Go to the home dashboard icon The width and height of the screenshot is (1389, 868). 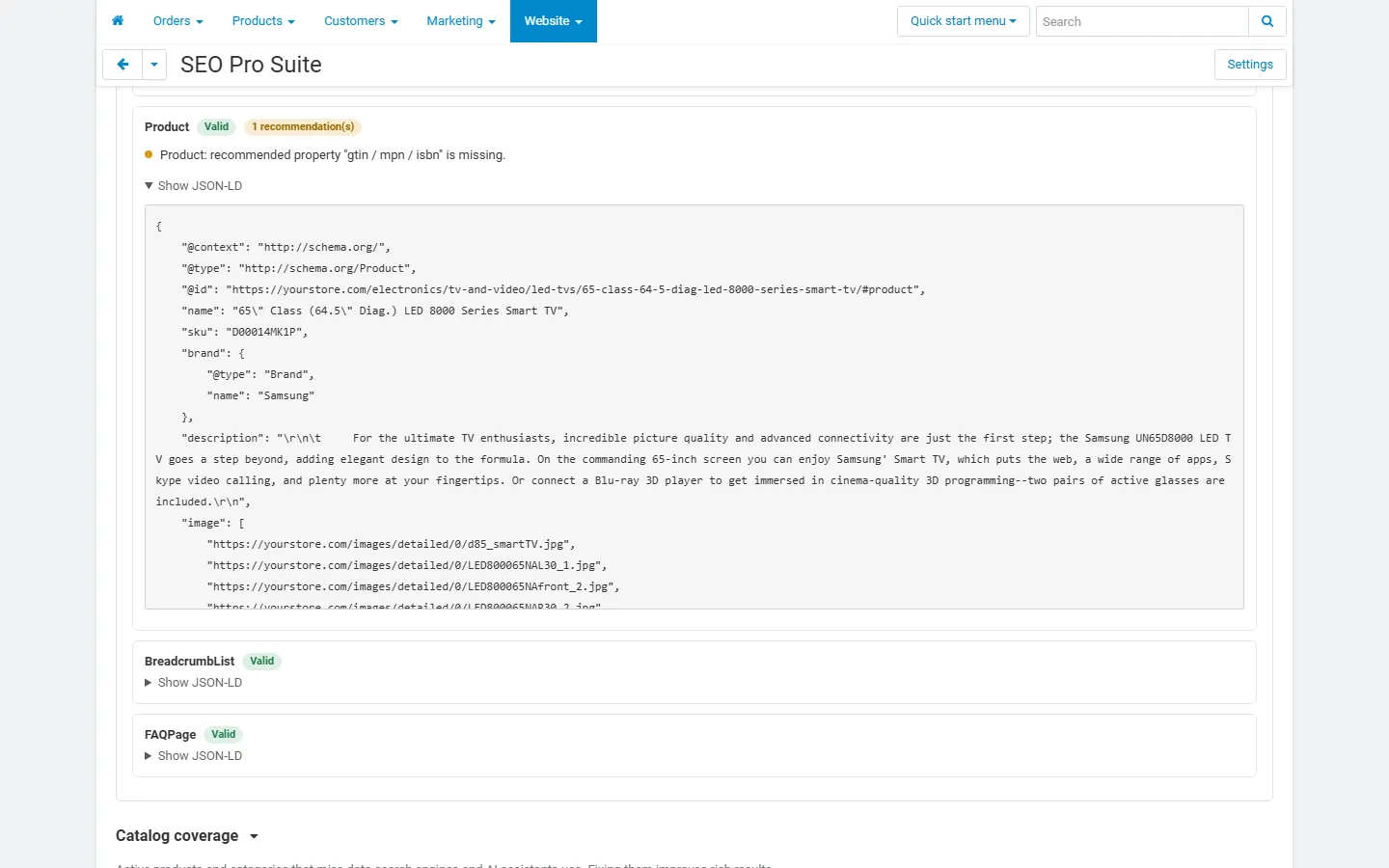coord(118,21)
